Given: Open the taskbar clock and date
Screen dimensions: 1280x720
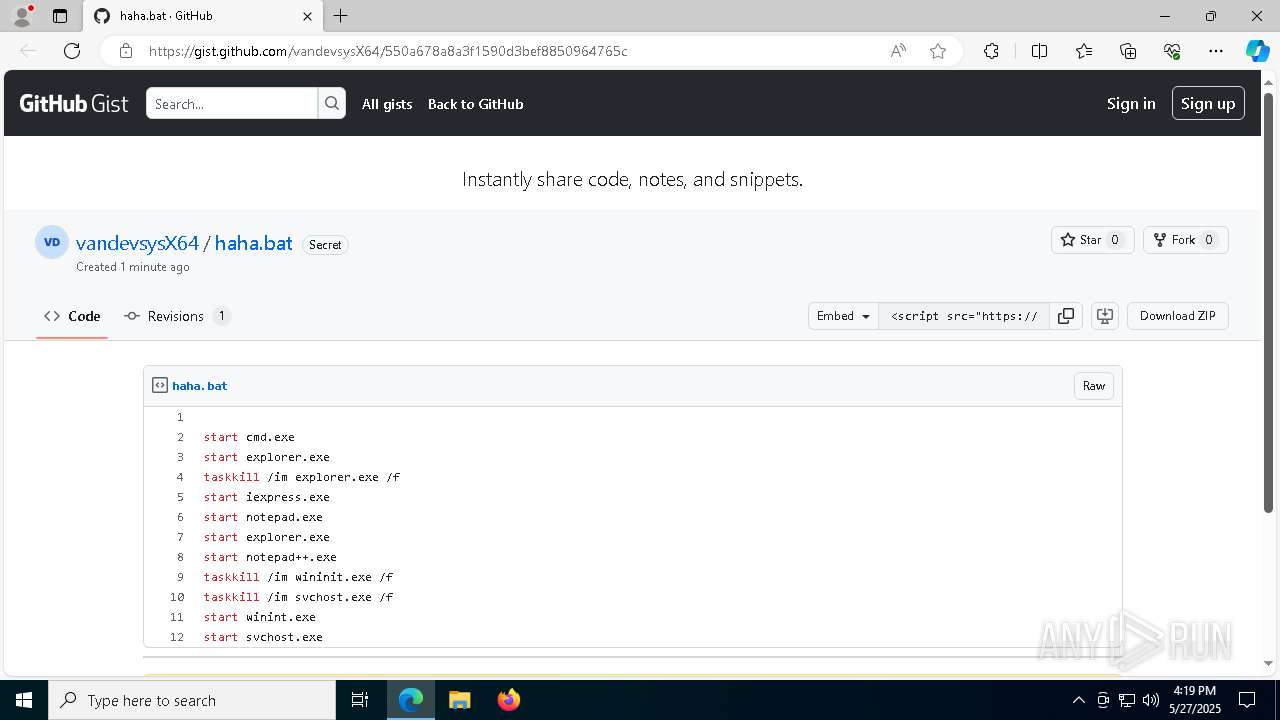Looking at the screenshot, I should pyautogui.click(x=1195, y=700).
